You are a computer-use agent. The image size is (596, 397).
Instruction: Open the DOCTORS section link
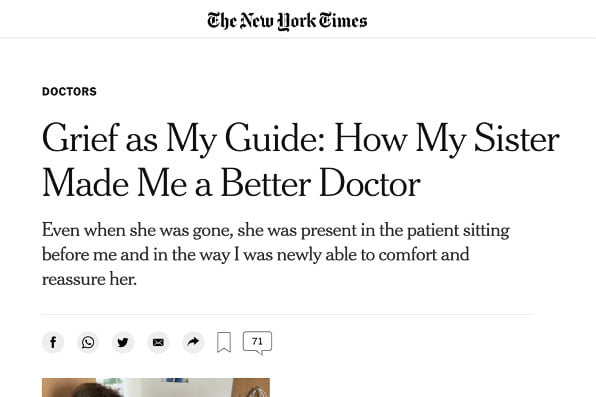(69, 92)
